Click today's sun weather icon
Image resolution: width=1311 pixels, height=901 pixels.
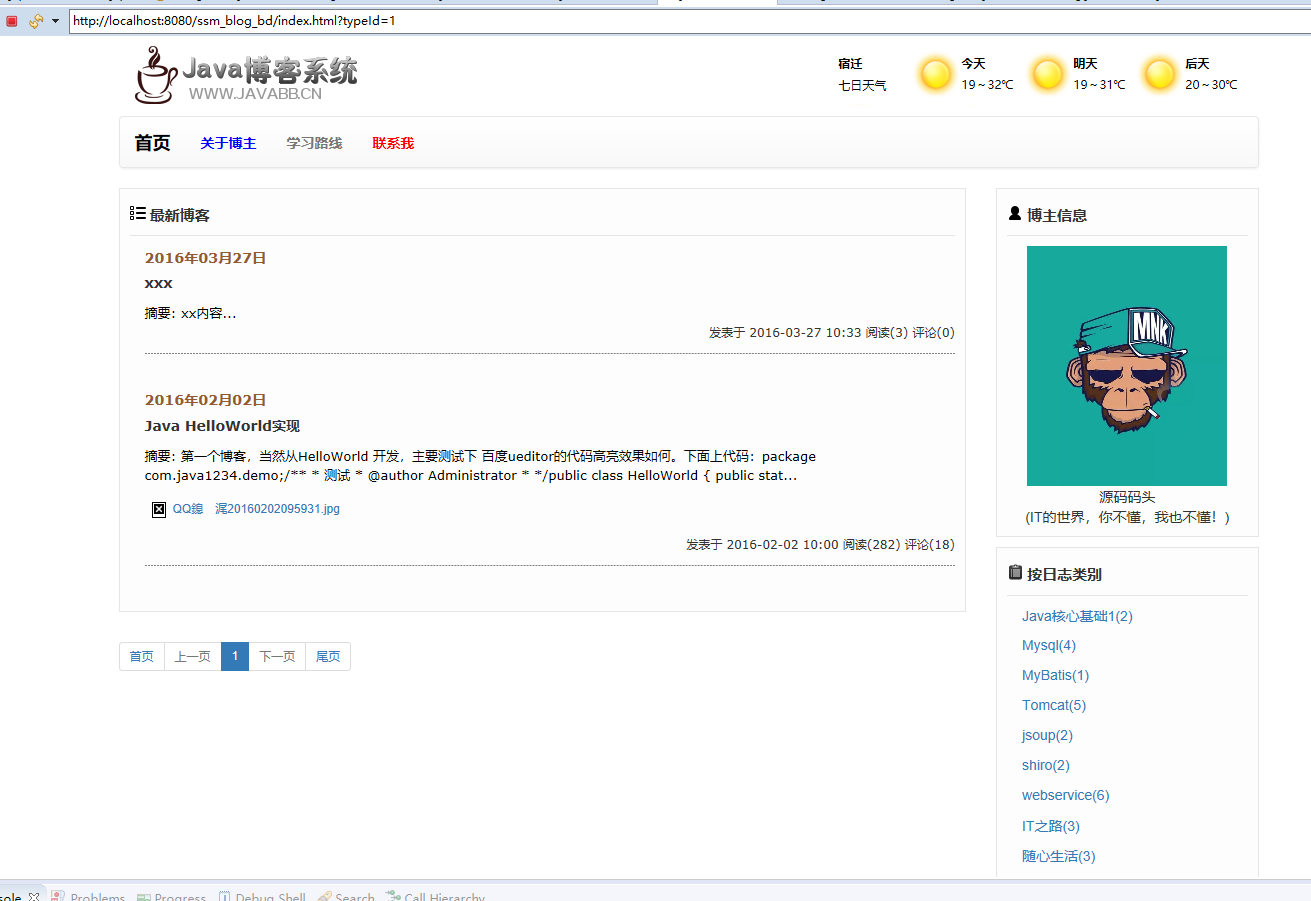coord(935,74)
